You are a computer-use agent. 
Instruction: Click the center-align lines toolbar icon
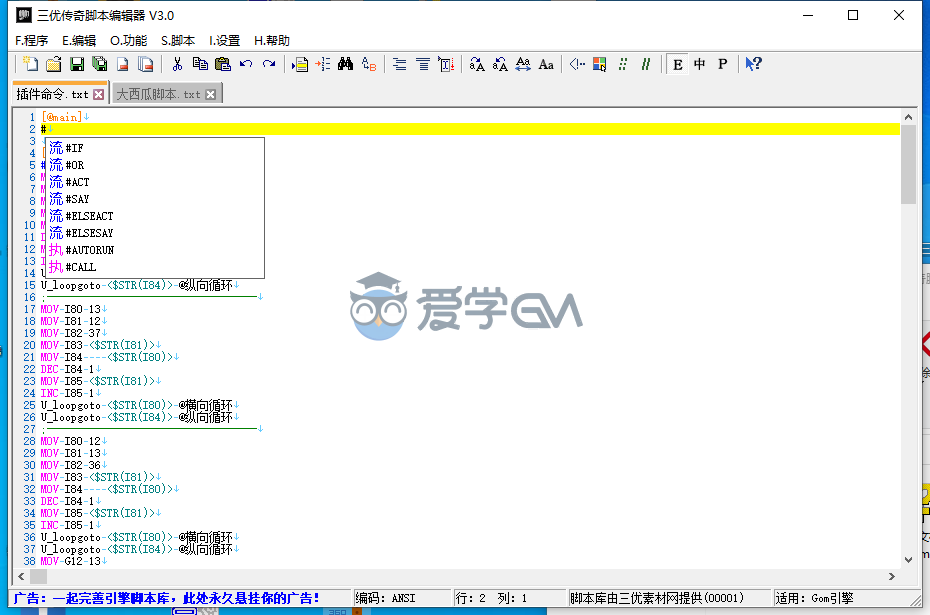coord(423,64)
